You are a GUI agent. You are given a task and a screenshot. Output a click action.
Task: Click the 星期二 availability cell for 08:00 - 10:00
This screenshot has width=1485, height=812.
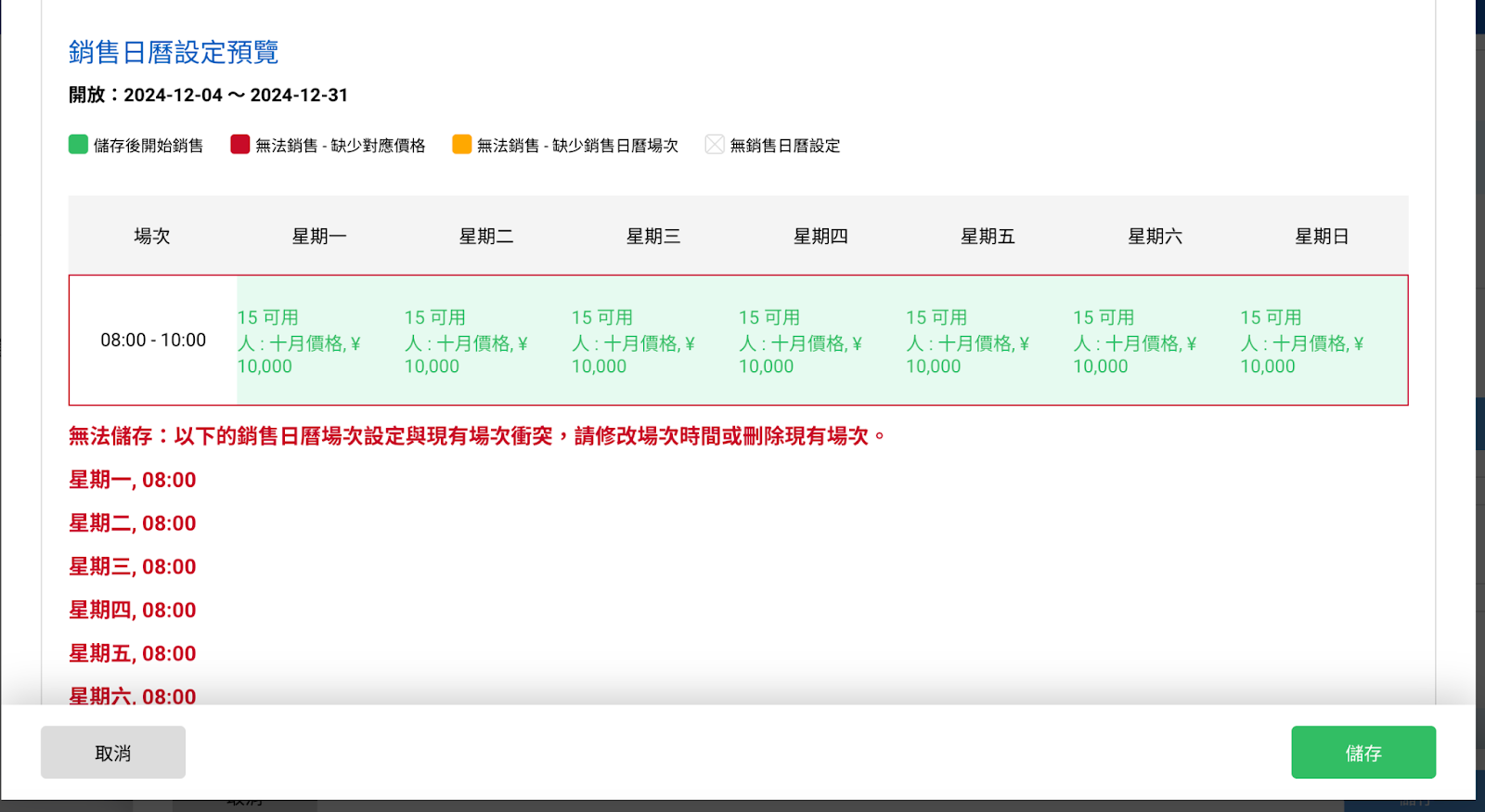[x=487, y=340]
